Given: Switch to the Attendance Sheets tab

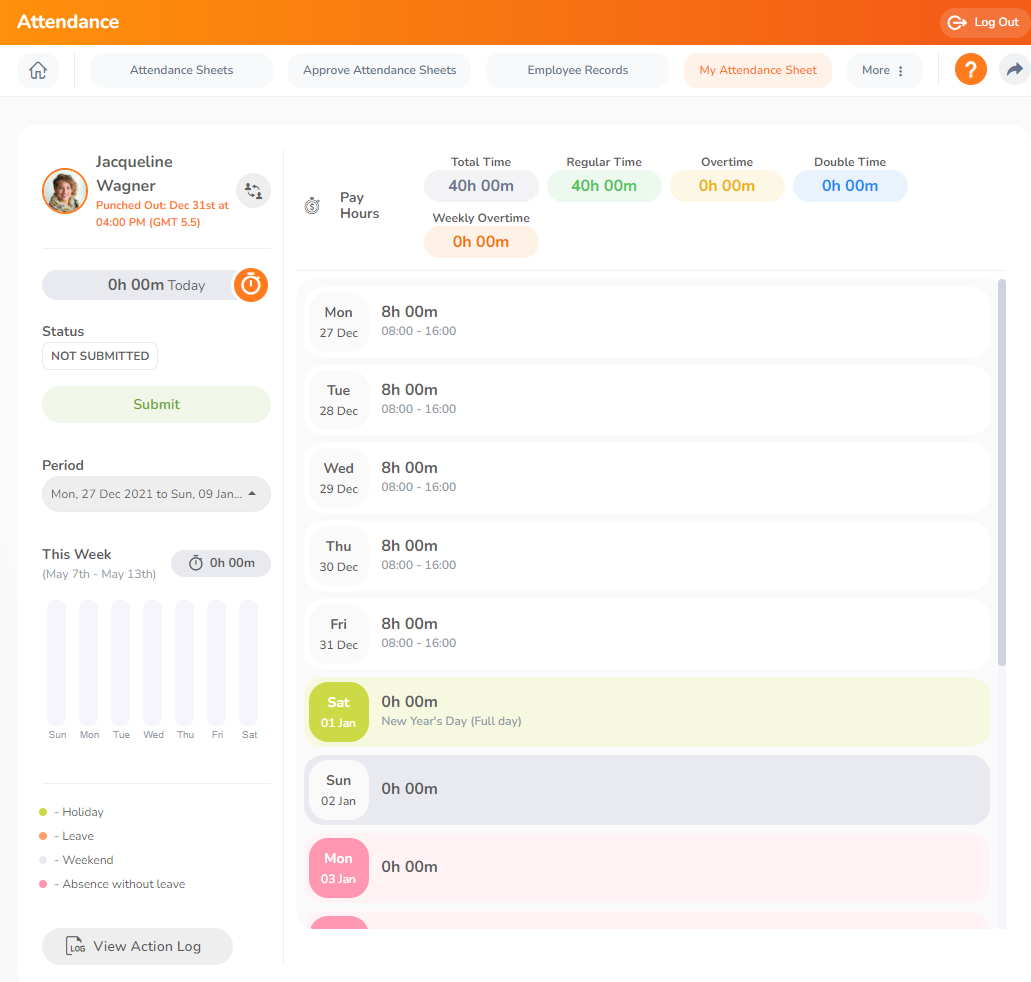Looking at the screenshot, I should tap(180, 70).
